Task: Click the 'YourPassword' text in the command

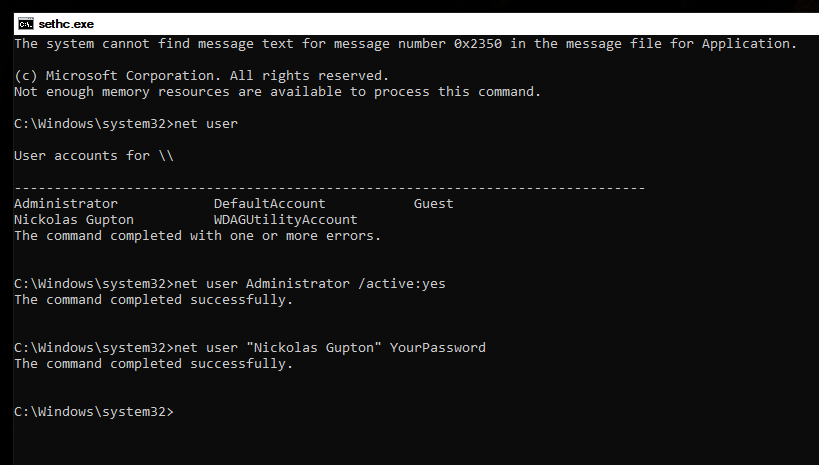Action: (x=438, y=348)
